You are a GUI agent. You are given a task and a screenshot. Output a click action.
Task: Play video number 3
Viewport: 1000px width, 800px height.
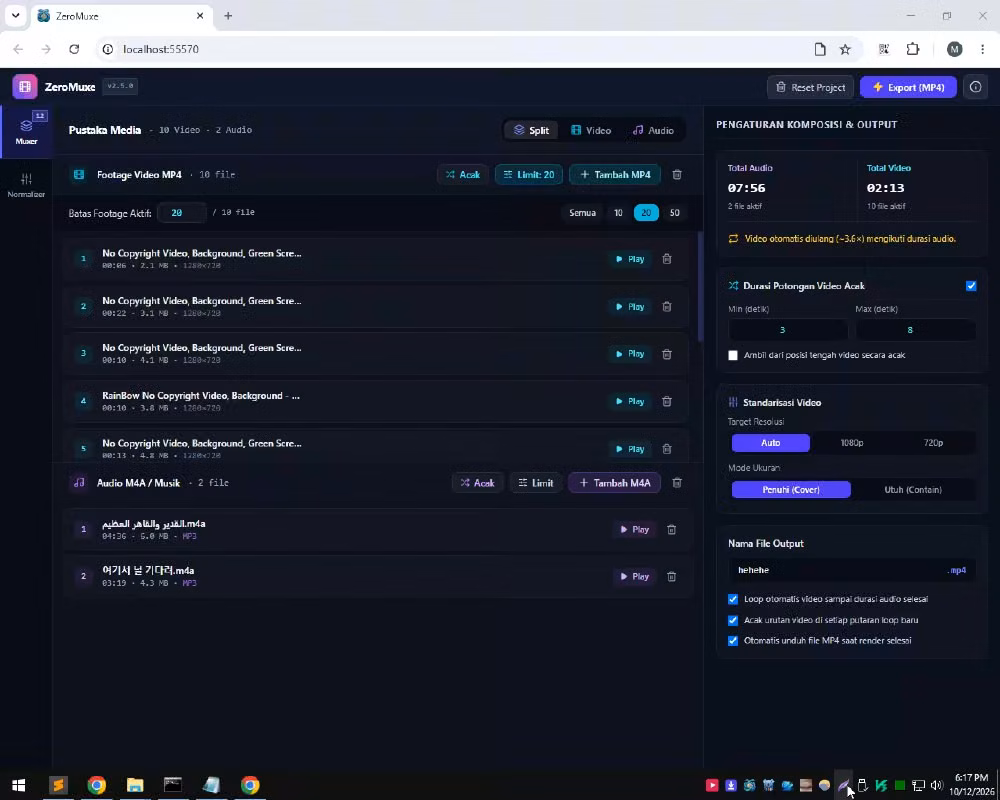[x=629, y=354]
